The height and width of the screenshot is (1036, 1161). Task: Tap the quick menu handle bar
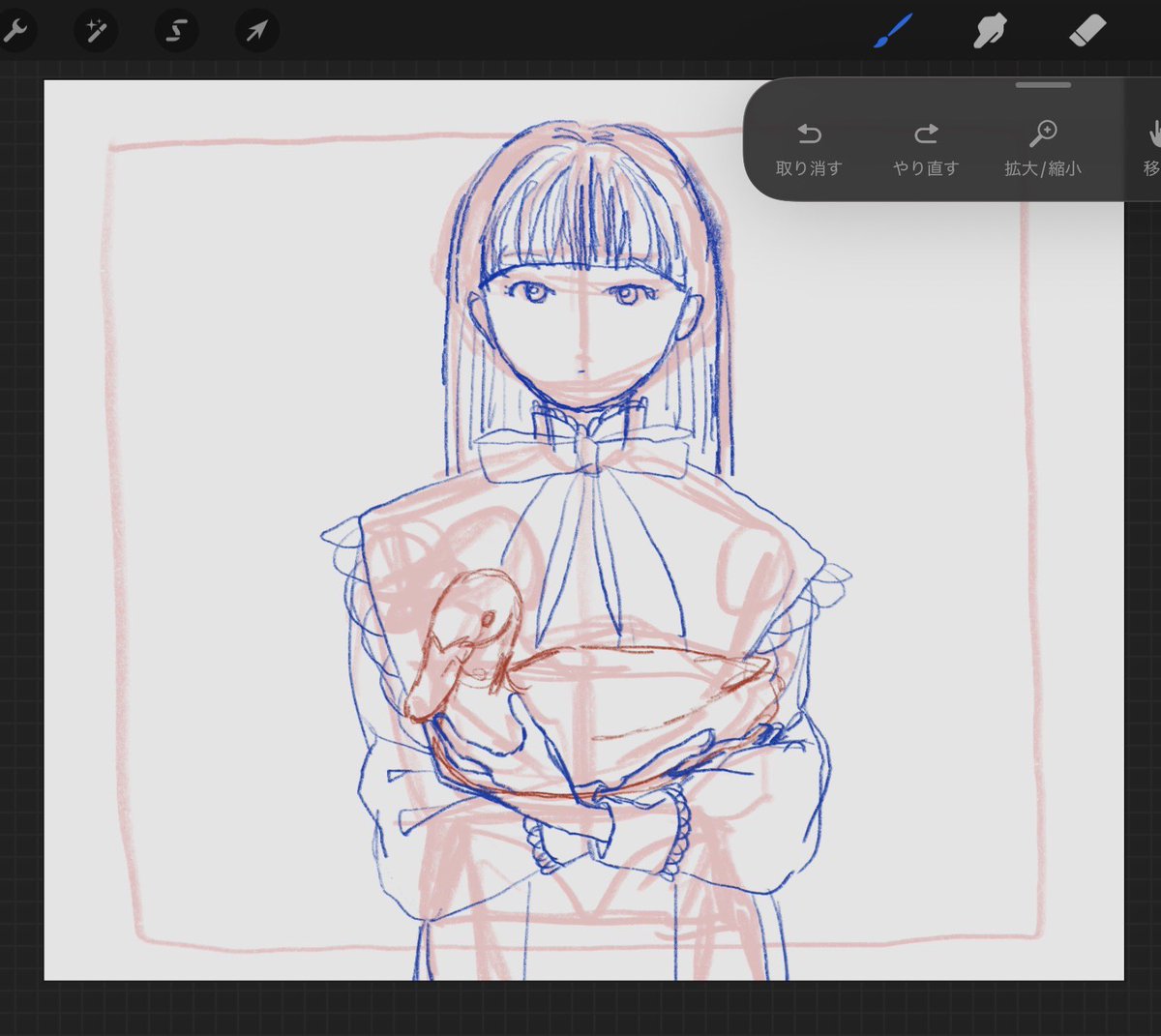coord(1043,85)
